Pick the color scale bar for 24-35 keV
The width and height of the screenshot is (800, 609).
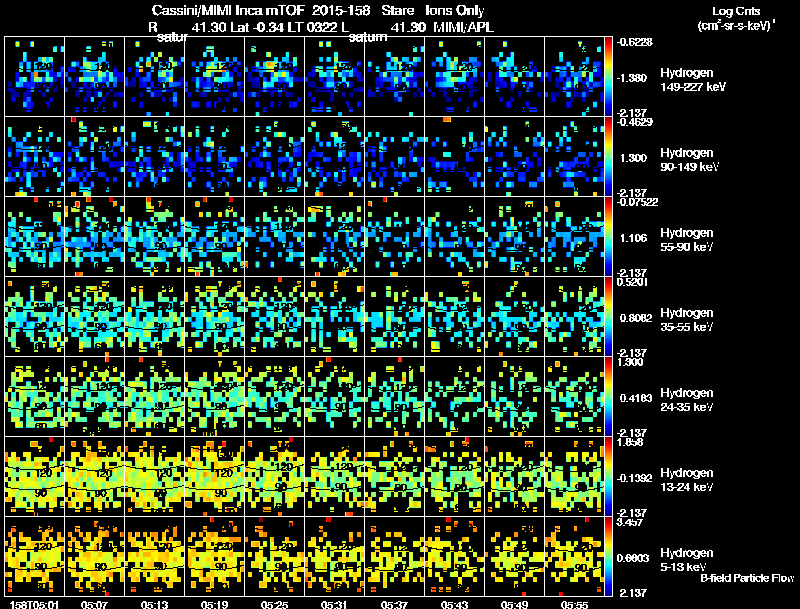pyautogui.click(x=608, y=397)
